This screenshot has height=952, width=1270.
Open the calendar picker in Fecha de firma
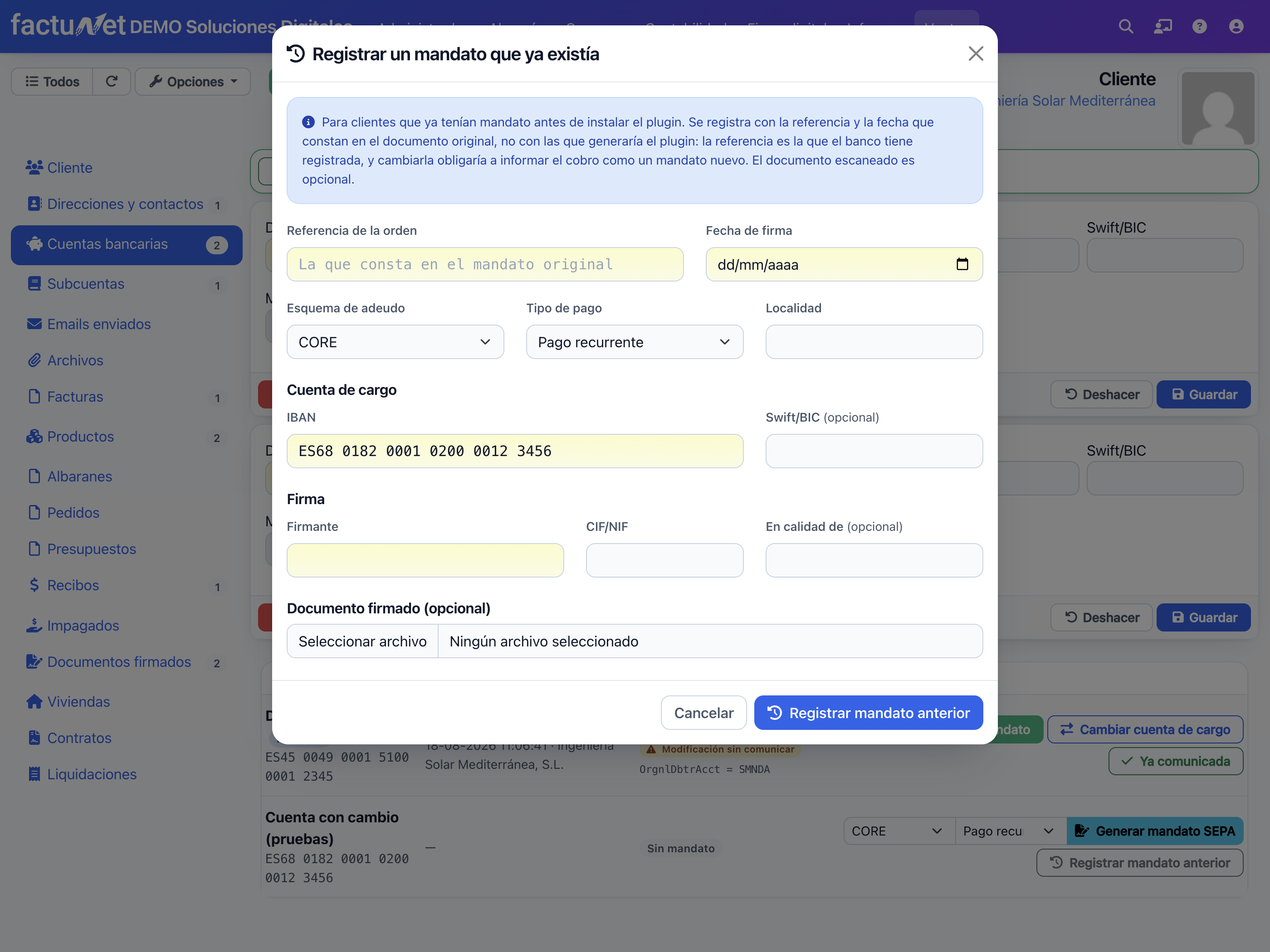point(962,264)
